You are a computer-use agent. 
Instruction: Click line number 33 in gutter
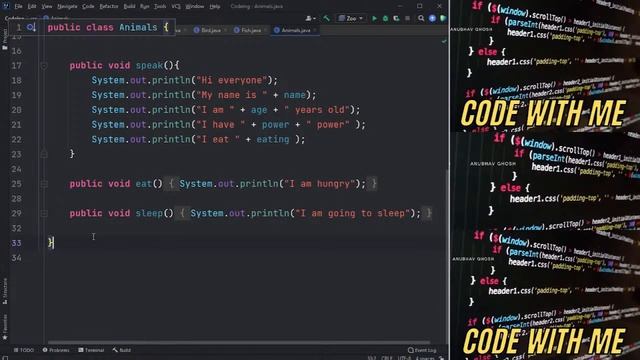16,243
